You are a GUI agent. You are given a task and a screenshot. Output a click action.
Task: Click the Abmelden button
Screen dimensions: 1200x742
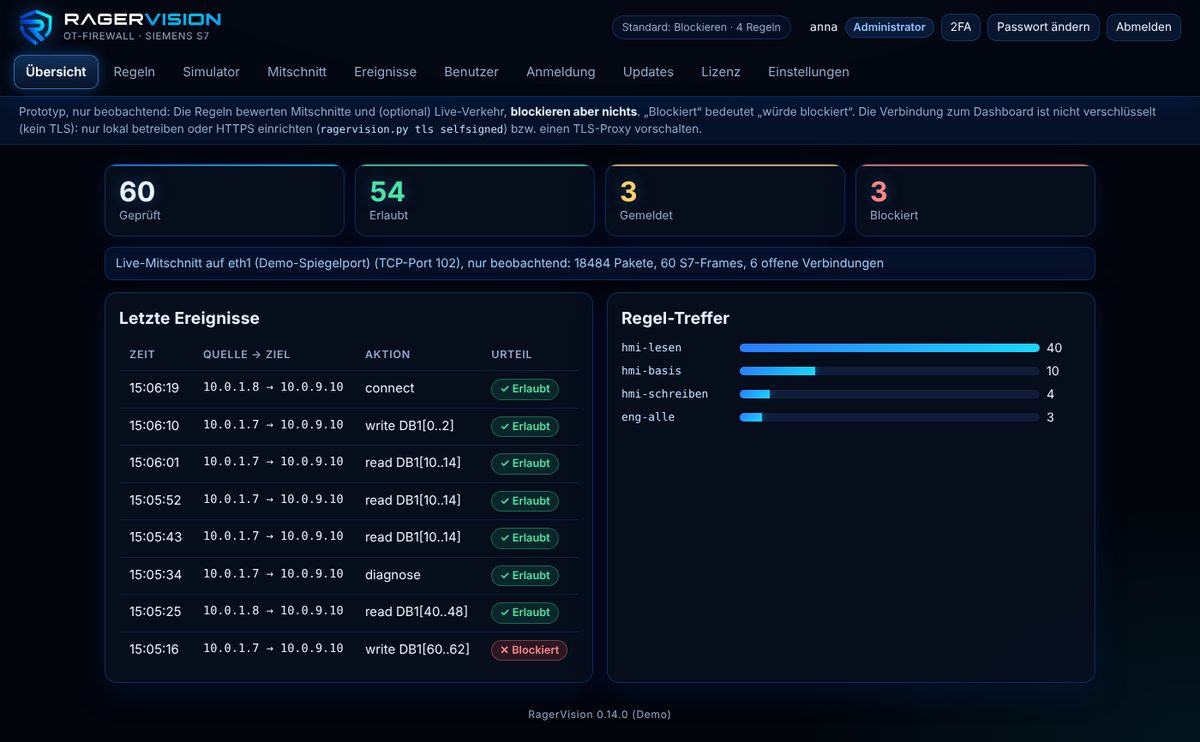tap(1144, 27)
